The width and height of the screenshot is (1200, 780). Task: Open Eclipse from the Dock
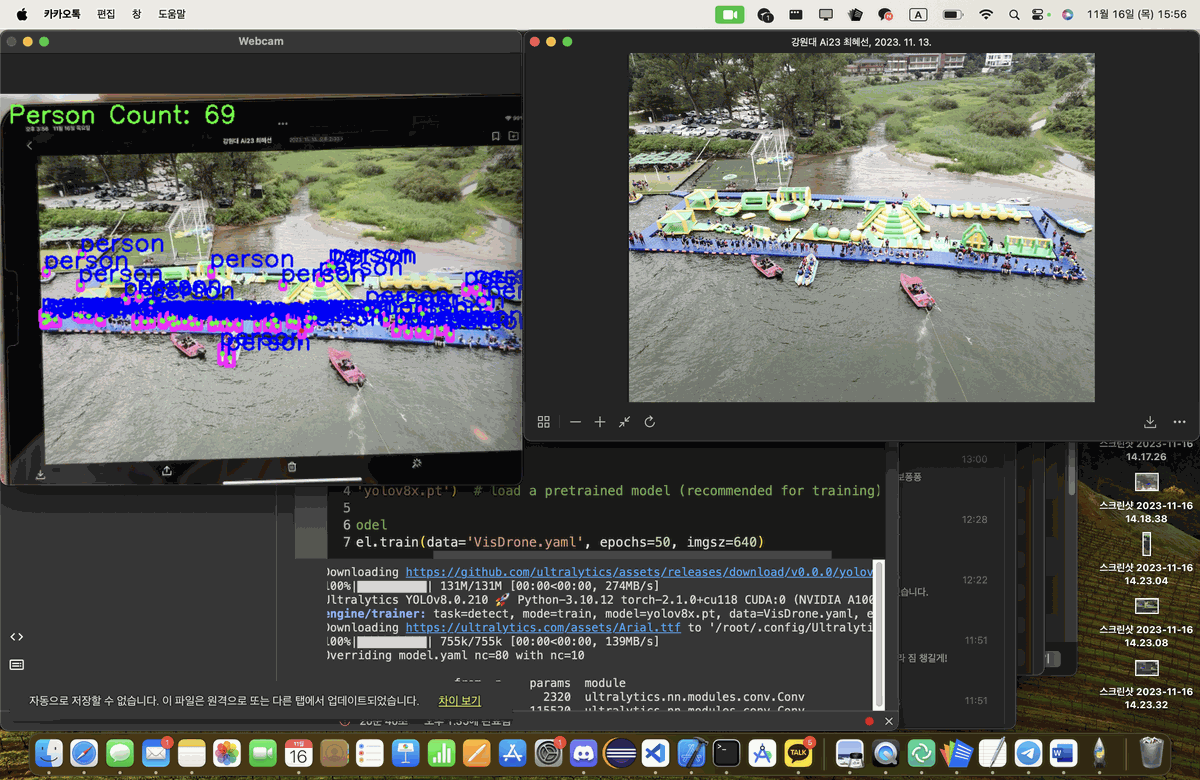point(619,753)
